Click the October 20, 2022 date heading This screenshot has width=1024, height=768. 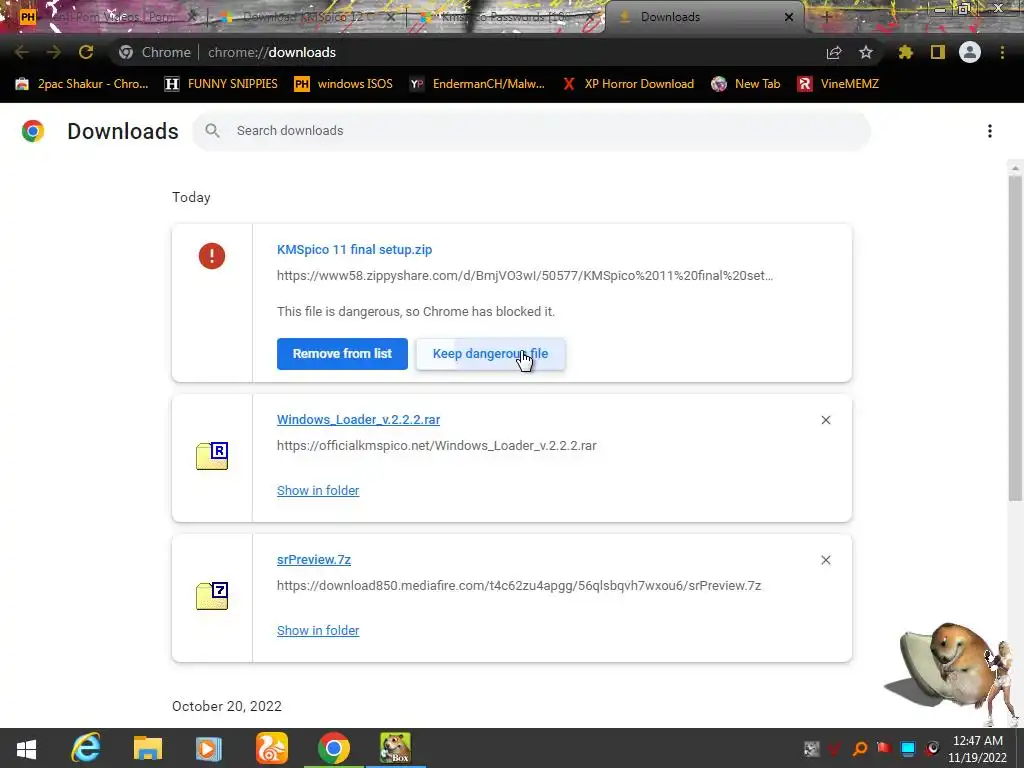[x=227, y=707]
